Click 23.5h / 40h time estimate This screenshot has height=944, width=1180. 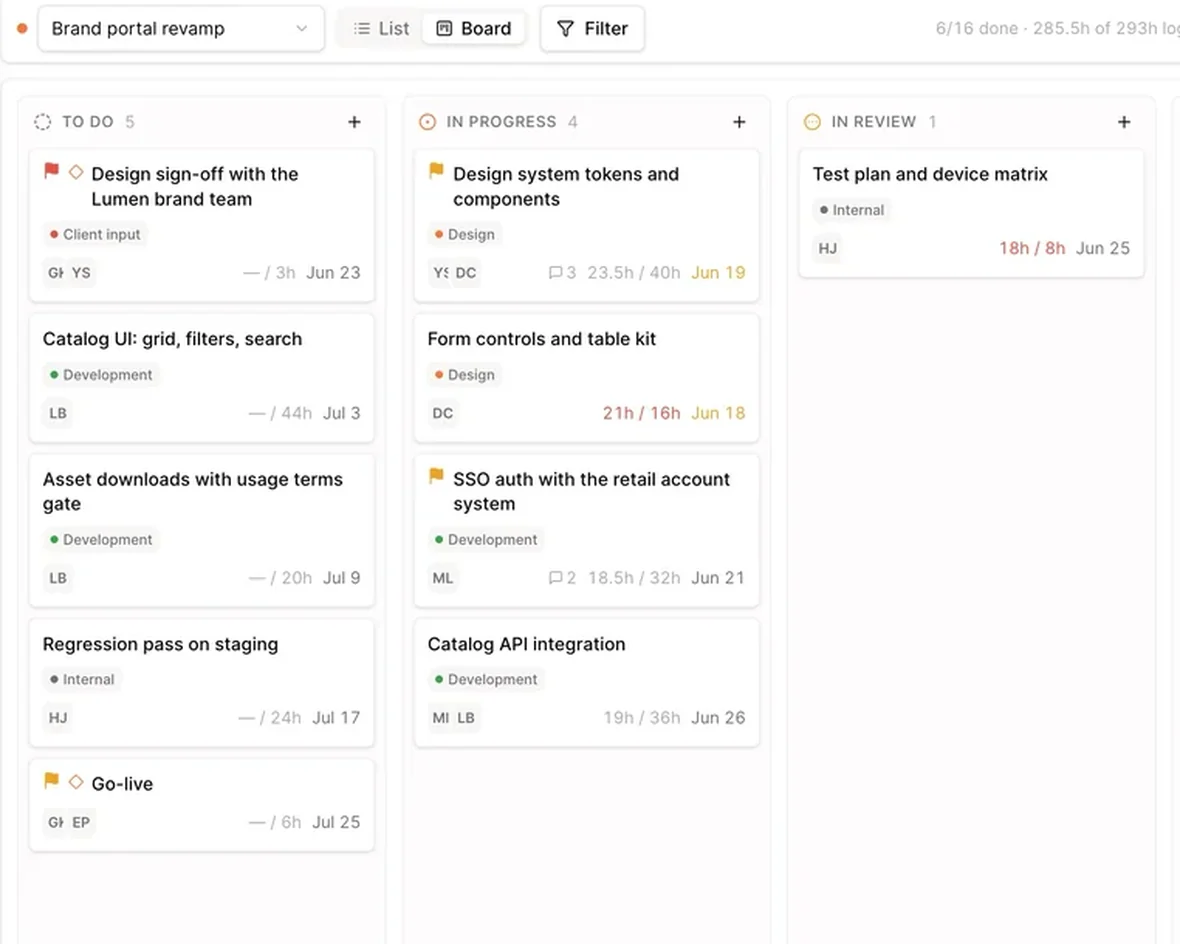pos(634,273)
